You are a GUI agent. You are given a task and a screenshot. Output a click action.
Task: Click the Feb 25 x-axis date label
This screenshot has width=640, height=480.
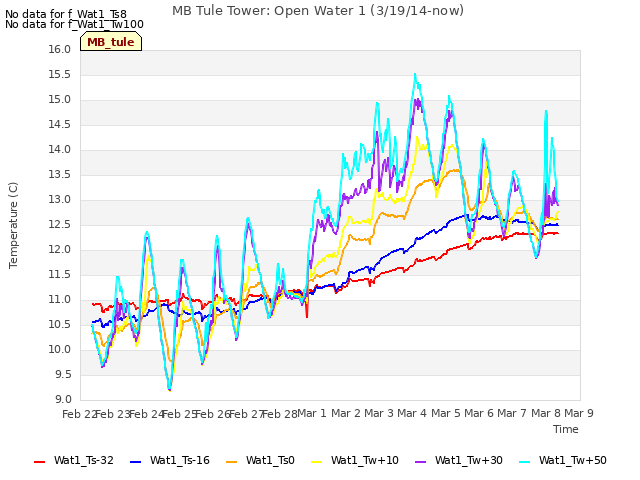click(179, 414)
